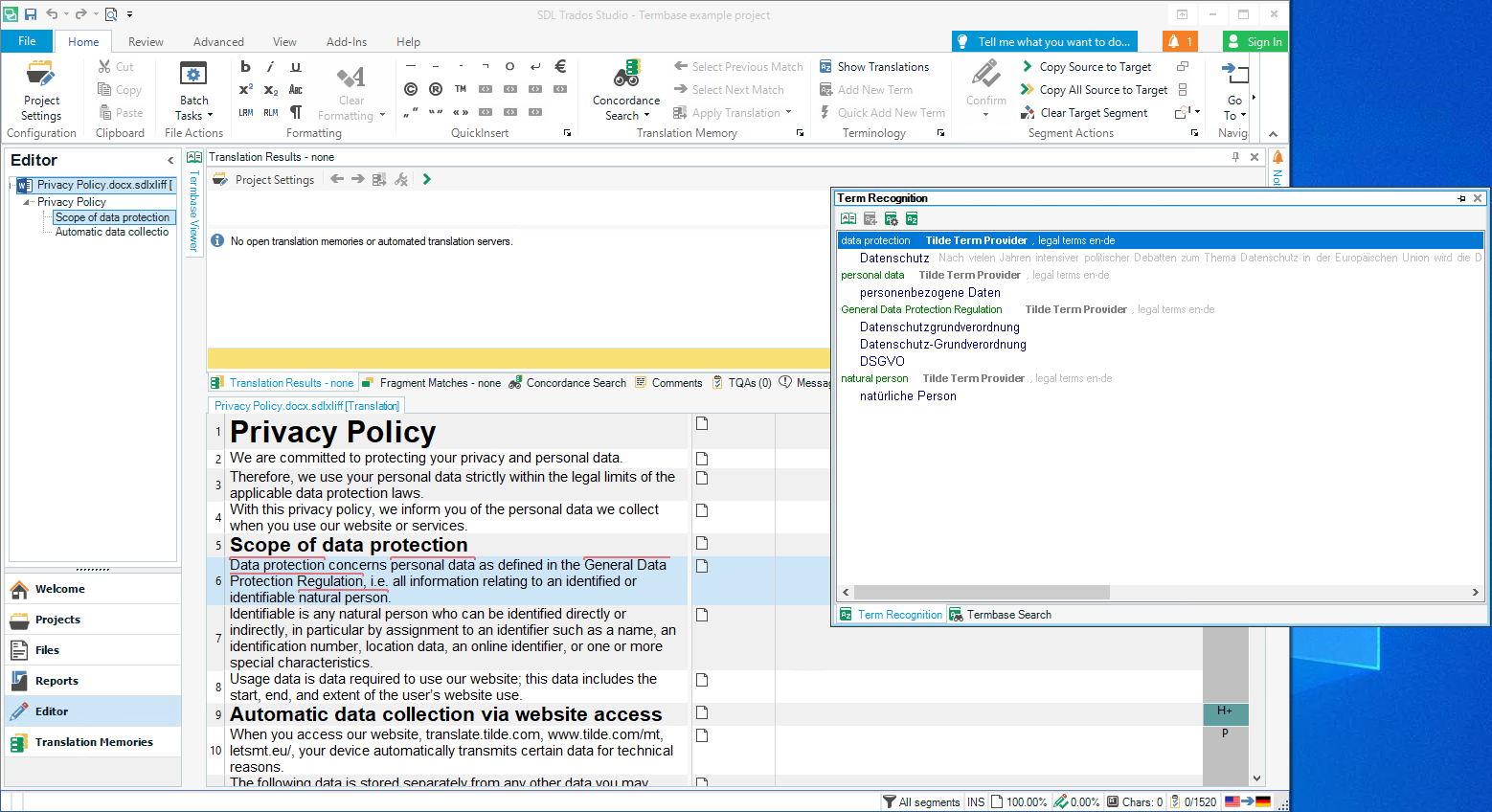
Task: Toggle display of paragraph marks (pilcrow)
Action: (x=296, y=112)
